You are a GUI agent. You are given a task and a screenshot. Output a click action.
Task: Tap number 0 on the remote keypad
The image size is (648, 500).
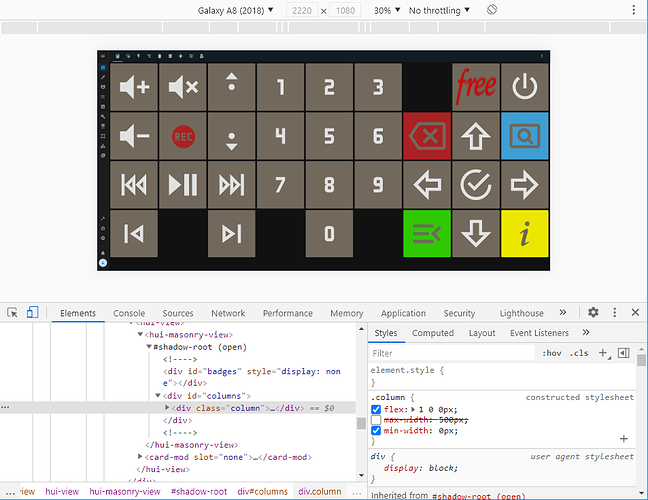[x=329, y=233]
